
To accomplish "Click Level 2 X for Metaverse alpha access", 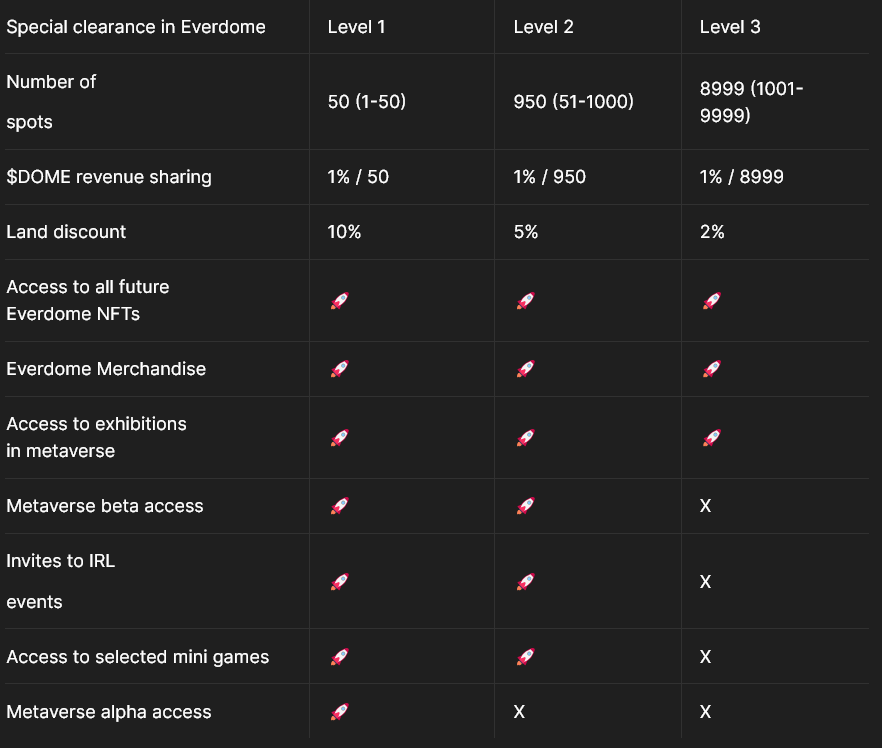I will pos(519,712).
